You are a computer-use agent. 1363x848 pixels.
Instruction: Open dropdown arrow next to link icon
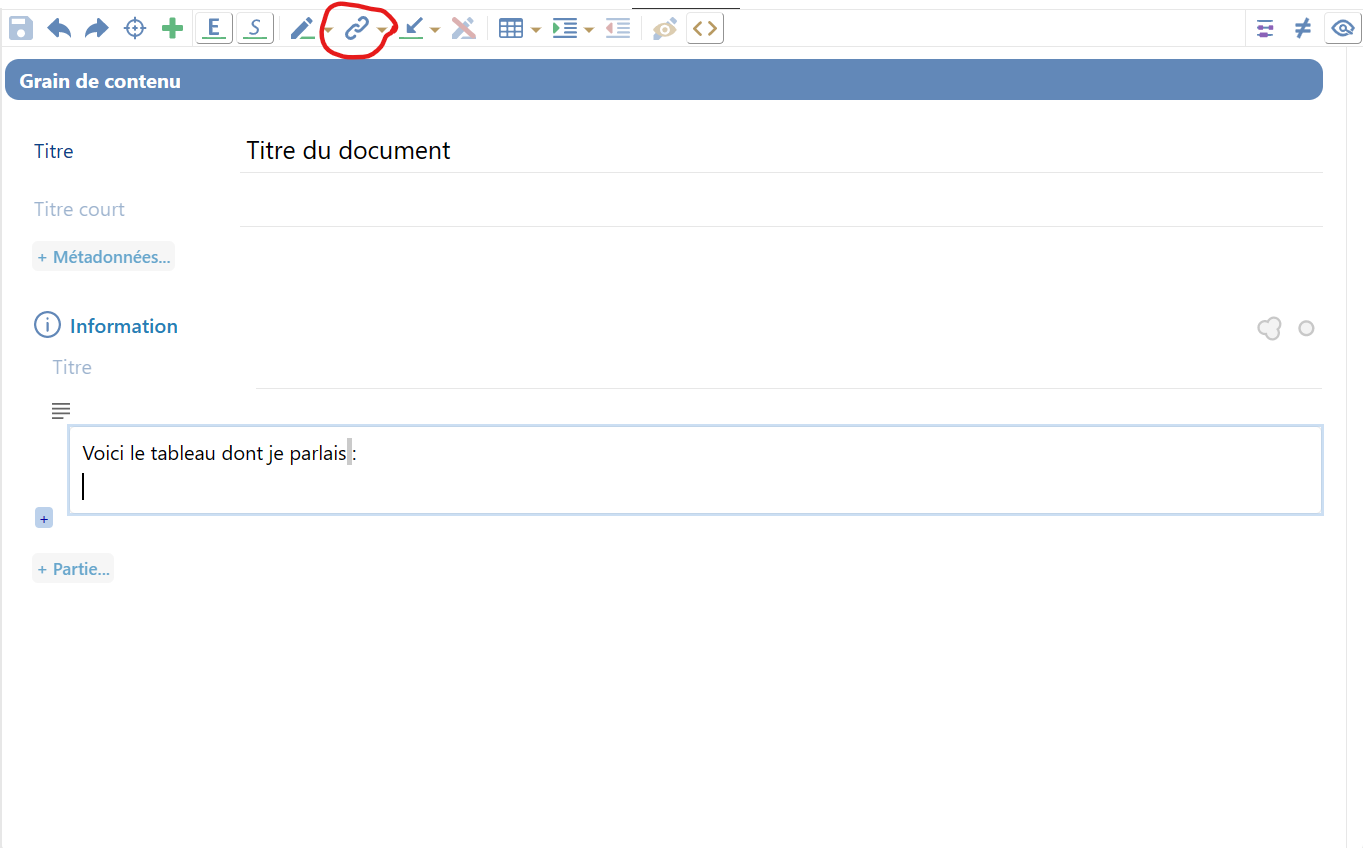click(382, 30)
